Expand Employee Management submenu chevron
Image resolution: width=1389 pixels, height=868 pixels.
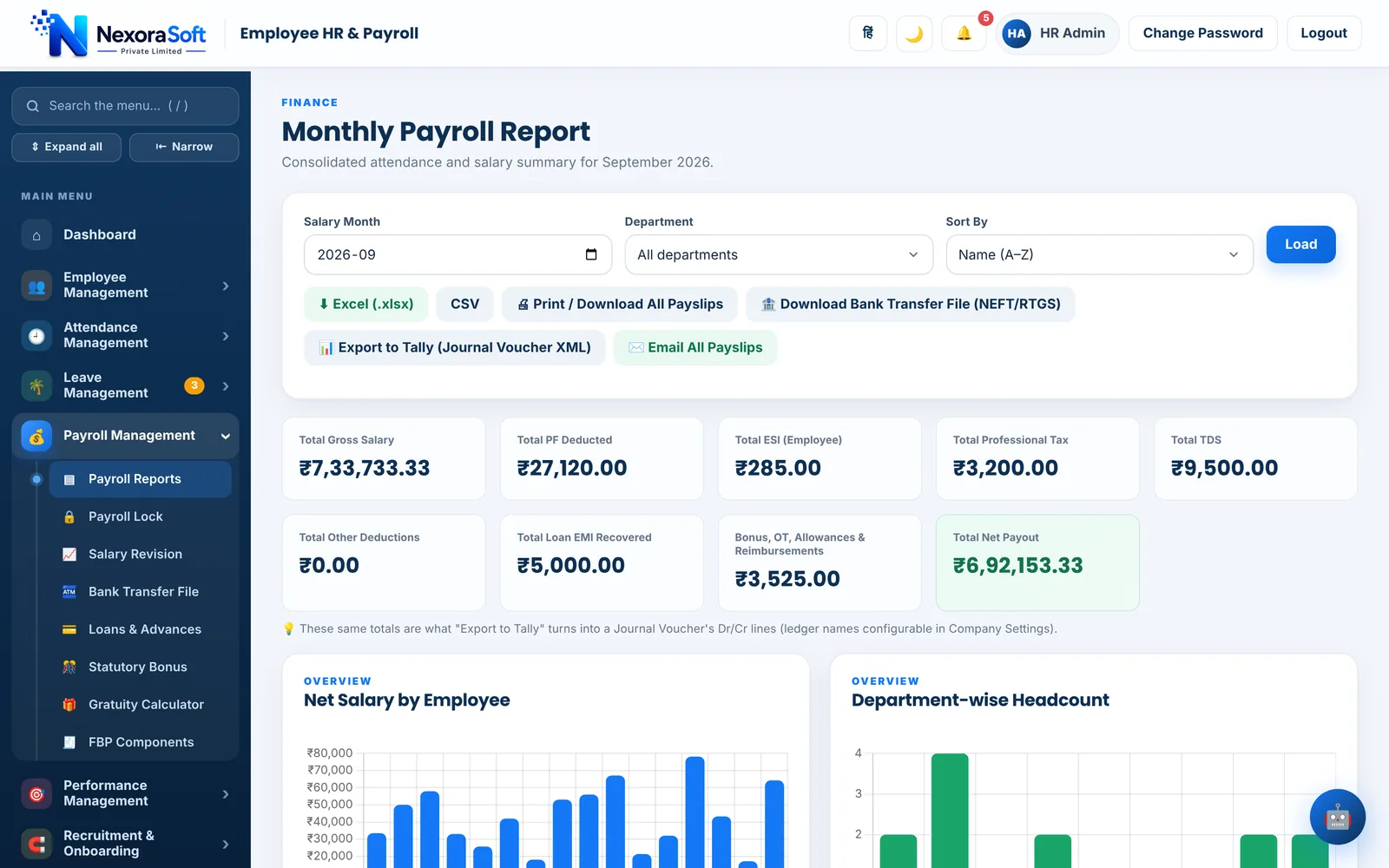click(226, 286)
